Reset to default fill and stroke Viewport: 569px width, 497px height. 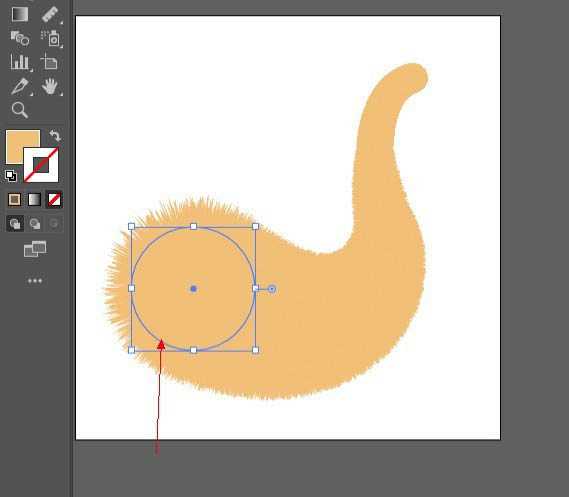click(x=11, y=176)
